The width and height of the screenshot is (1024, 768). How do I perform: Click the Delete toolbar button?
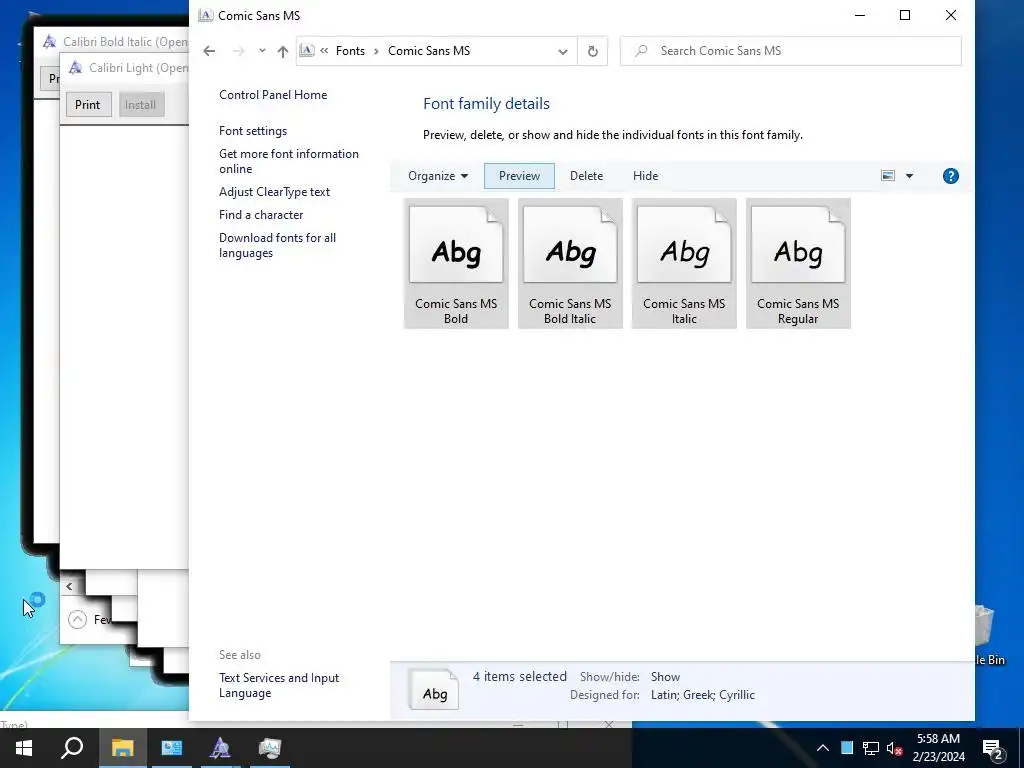click(586, 176)
